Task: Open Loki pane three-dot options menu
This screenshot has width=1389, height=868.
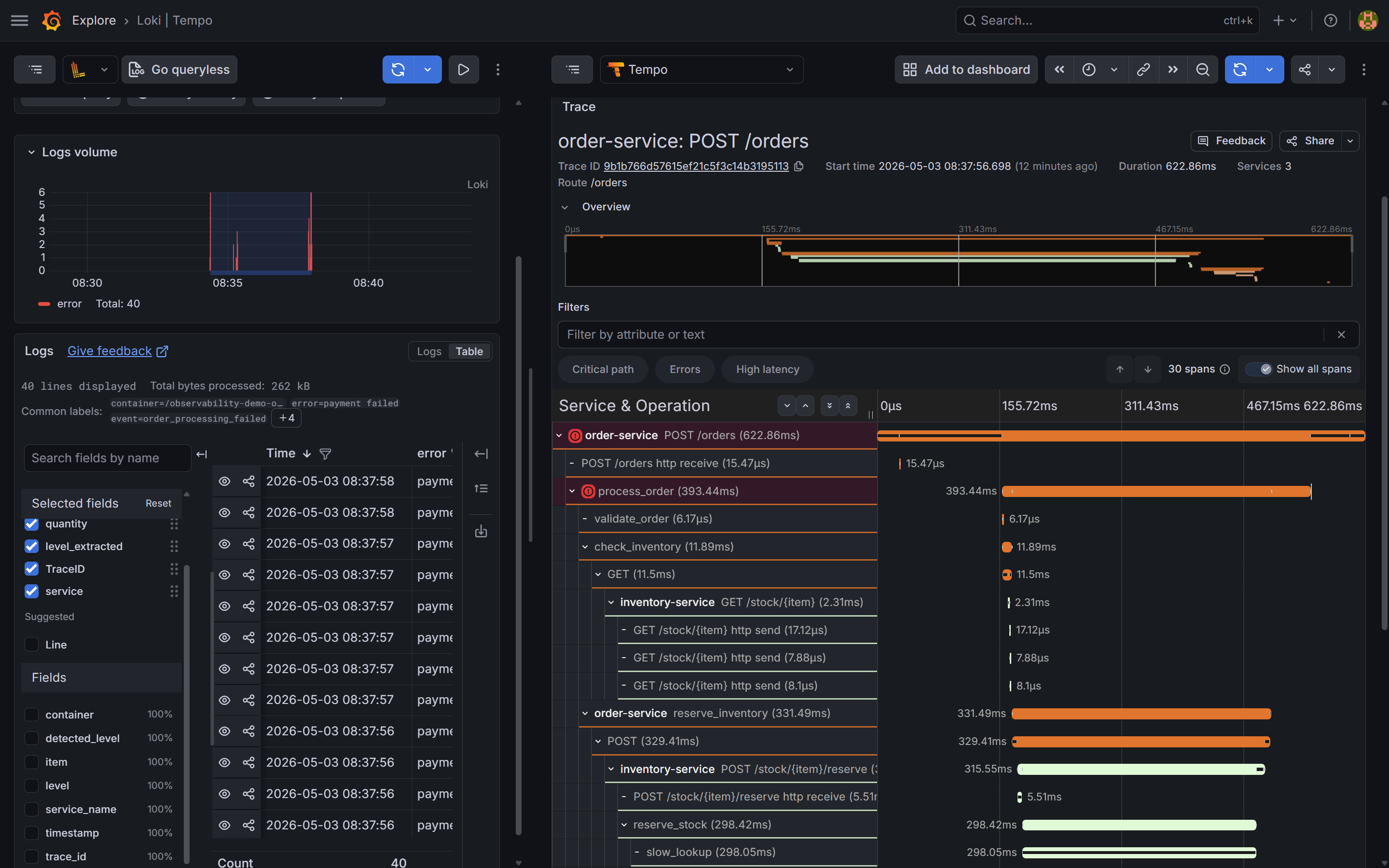Action: 497,69
